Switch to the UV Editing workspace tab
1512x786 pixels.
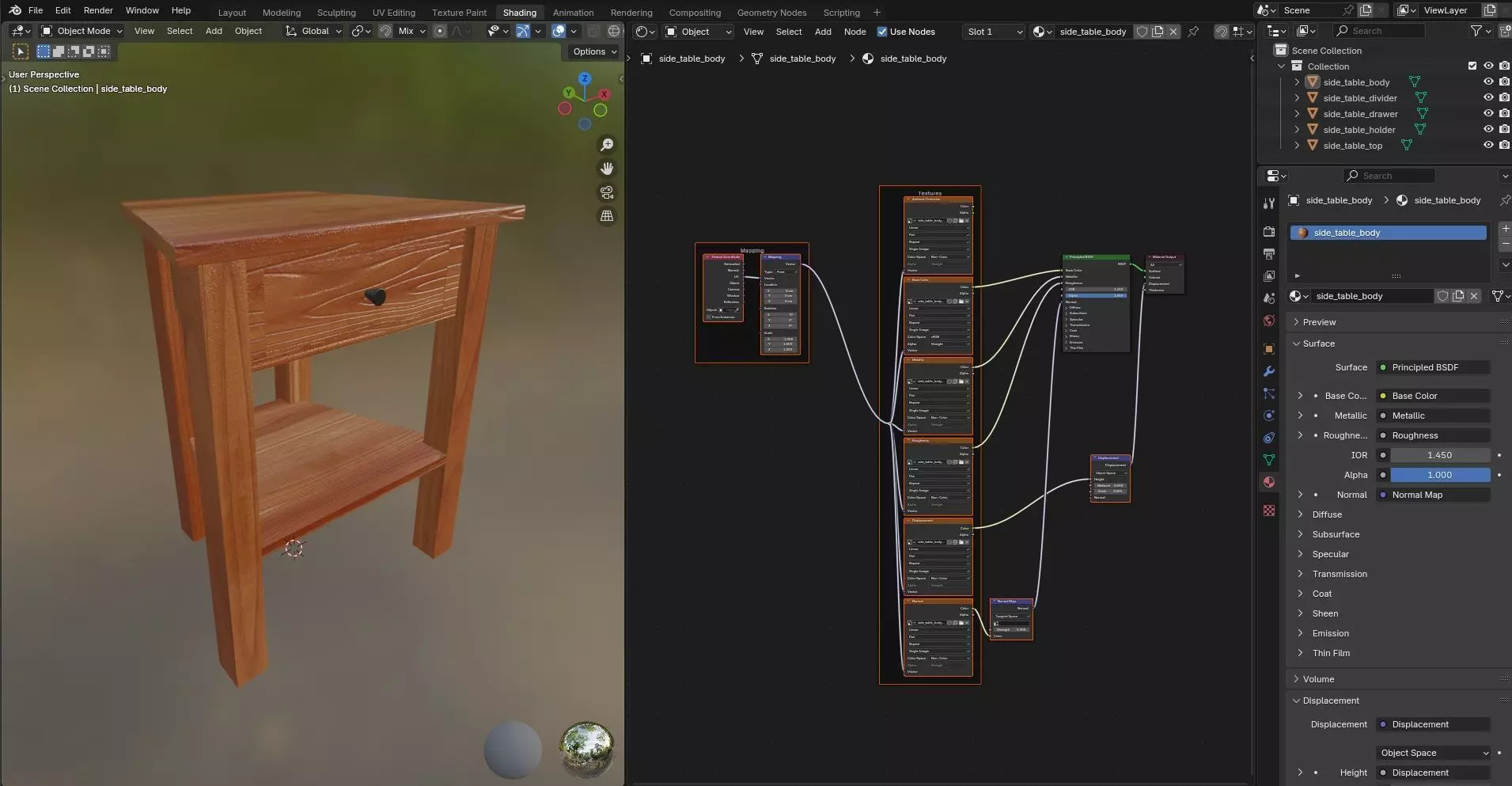(394, 13)
